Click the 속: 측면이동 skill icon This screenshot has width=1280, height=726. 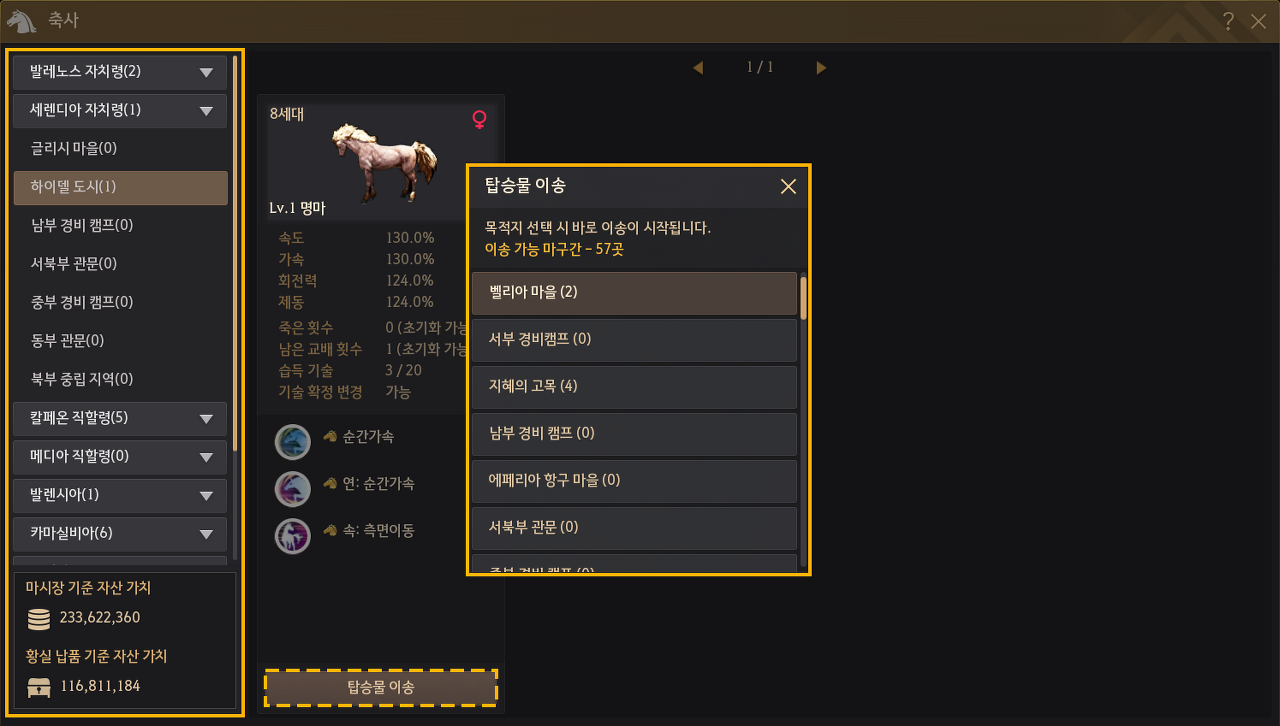(293, 536)
